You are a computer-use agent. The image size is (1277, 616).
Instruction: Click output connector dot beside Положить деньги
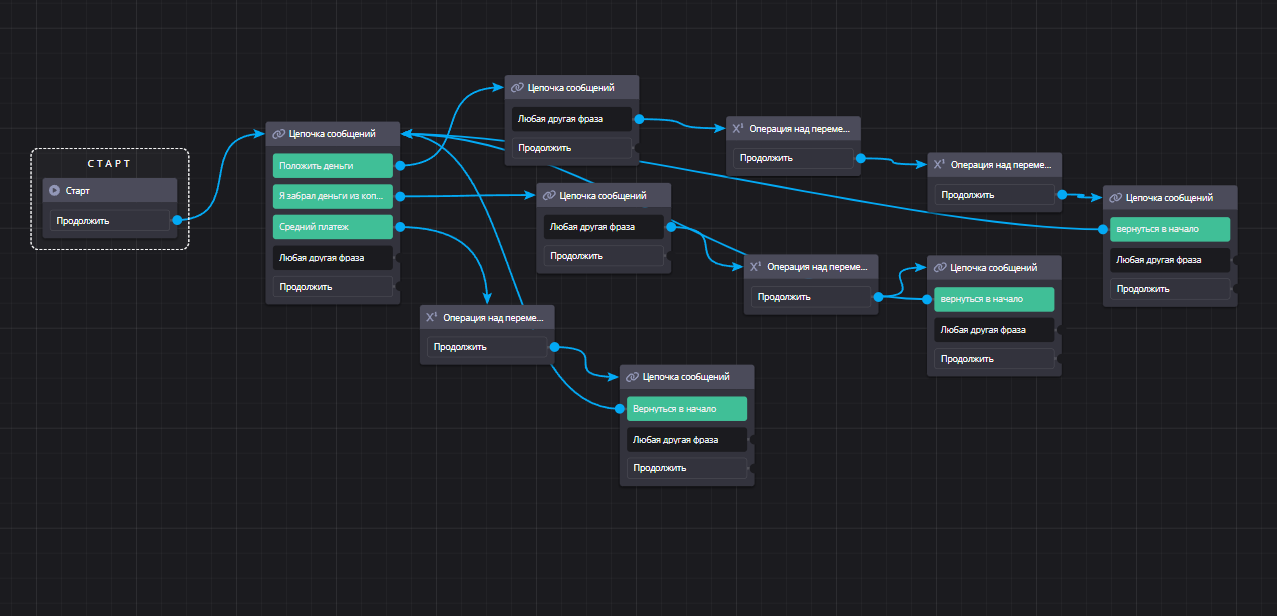(400, 166)
